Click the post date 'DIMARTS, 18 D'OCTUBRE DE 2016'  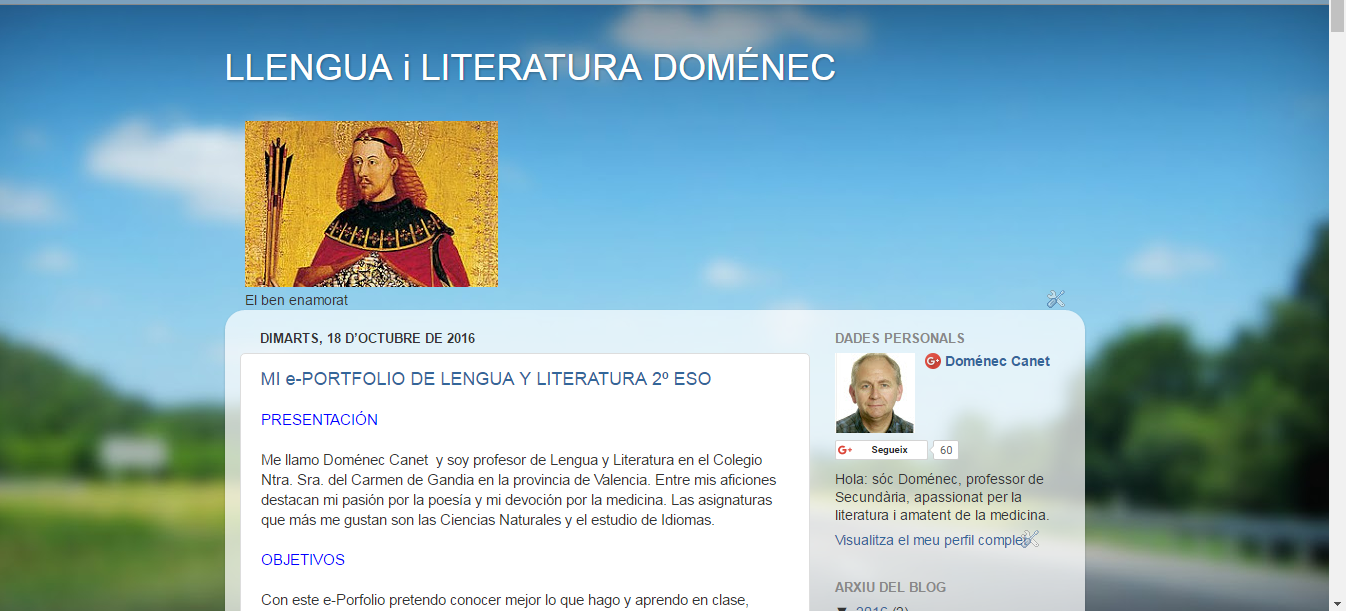point(369,338)
